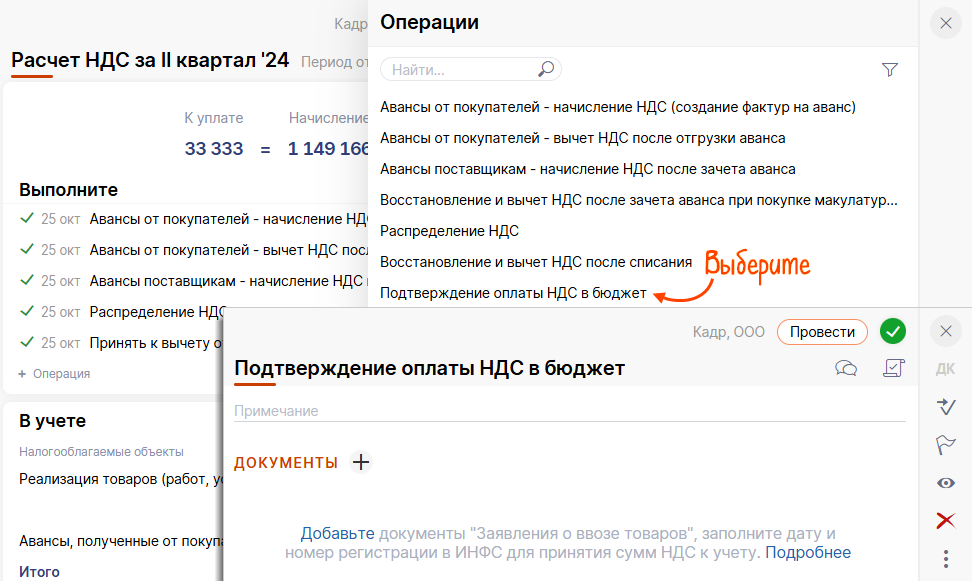Open the open-in-window icon next to comments
This screenshot has width=972, height=581.
click(x=894, y=368)
